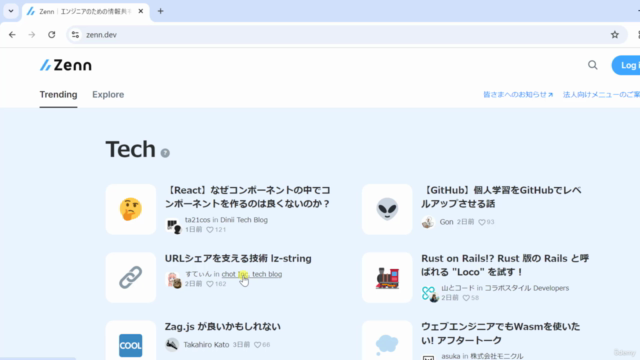Open the alien emoji article thumbnail
640x360 pixels.
coord(387,209)
